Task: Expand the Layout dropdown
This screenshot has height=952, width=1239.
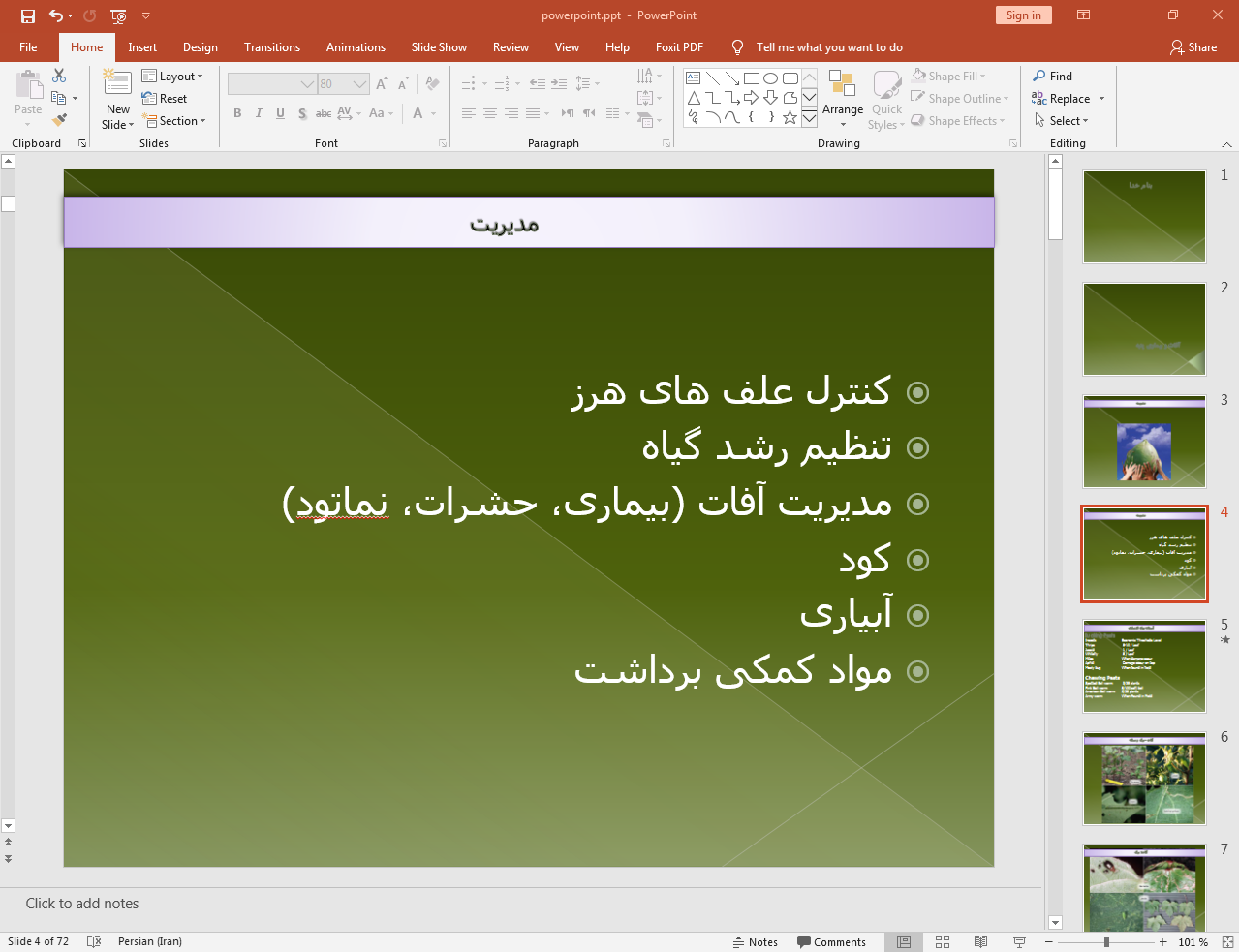Action: click(172, 77)
